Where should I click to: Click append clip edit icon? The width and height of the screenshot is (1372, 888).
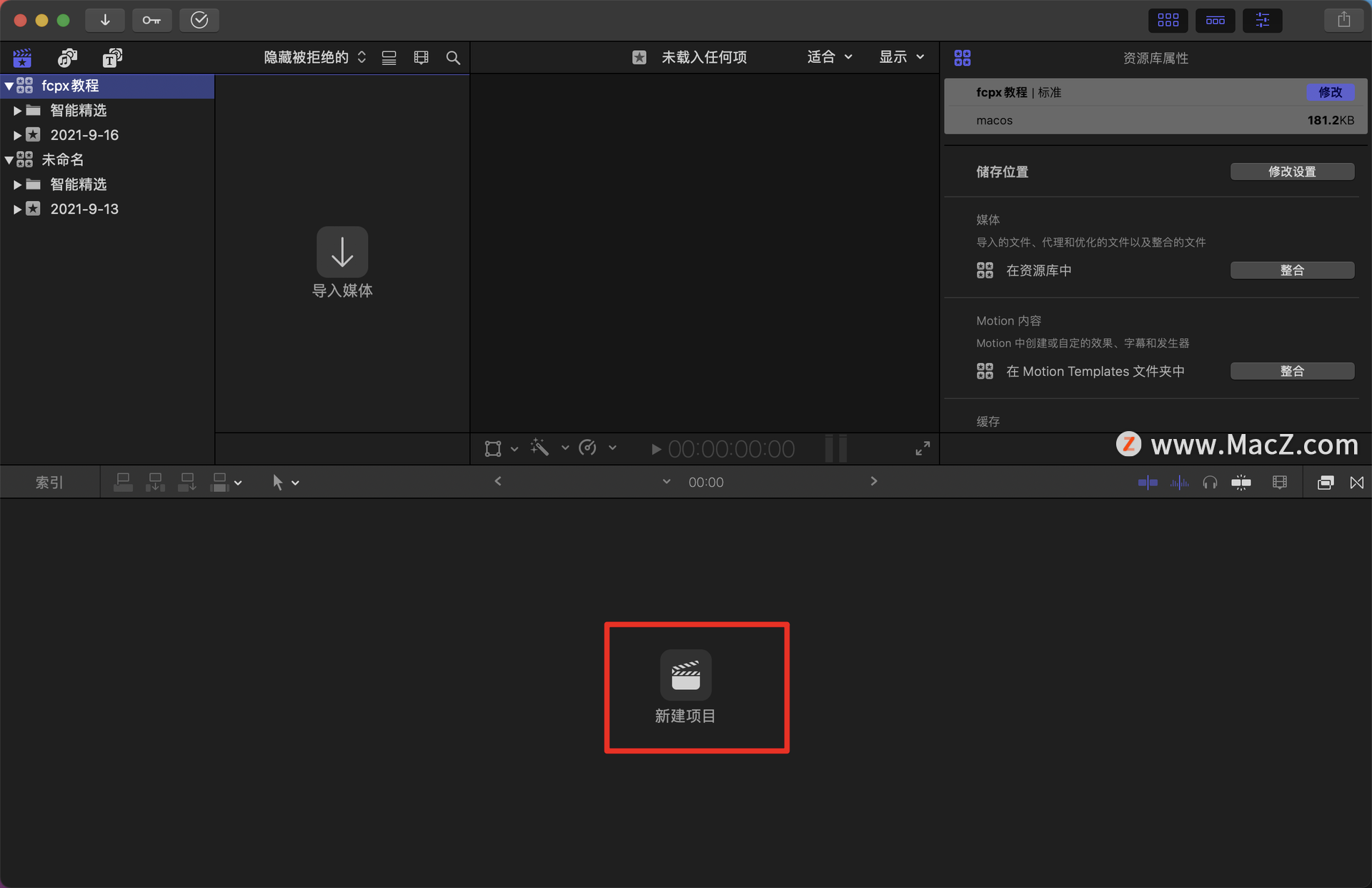pos(187,483)
